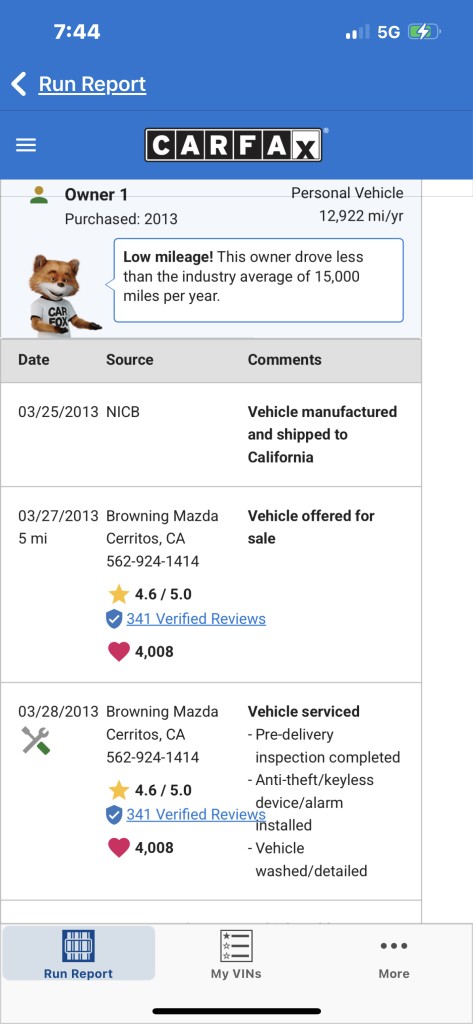Tap the Car Fox mascot image
Viewport: 473px width, 1024px height.
[63, 295]
